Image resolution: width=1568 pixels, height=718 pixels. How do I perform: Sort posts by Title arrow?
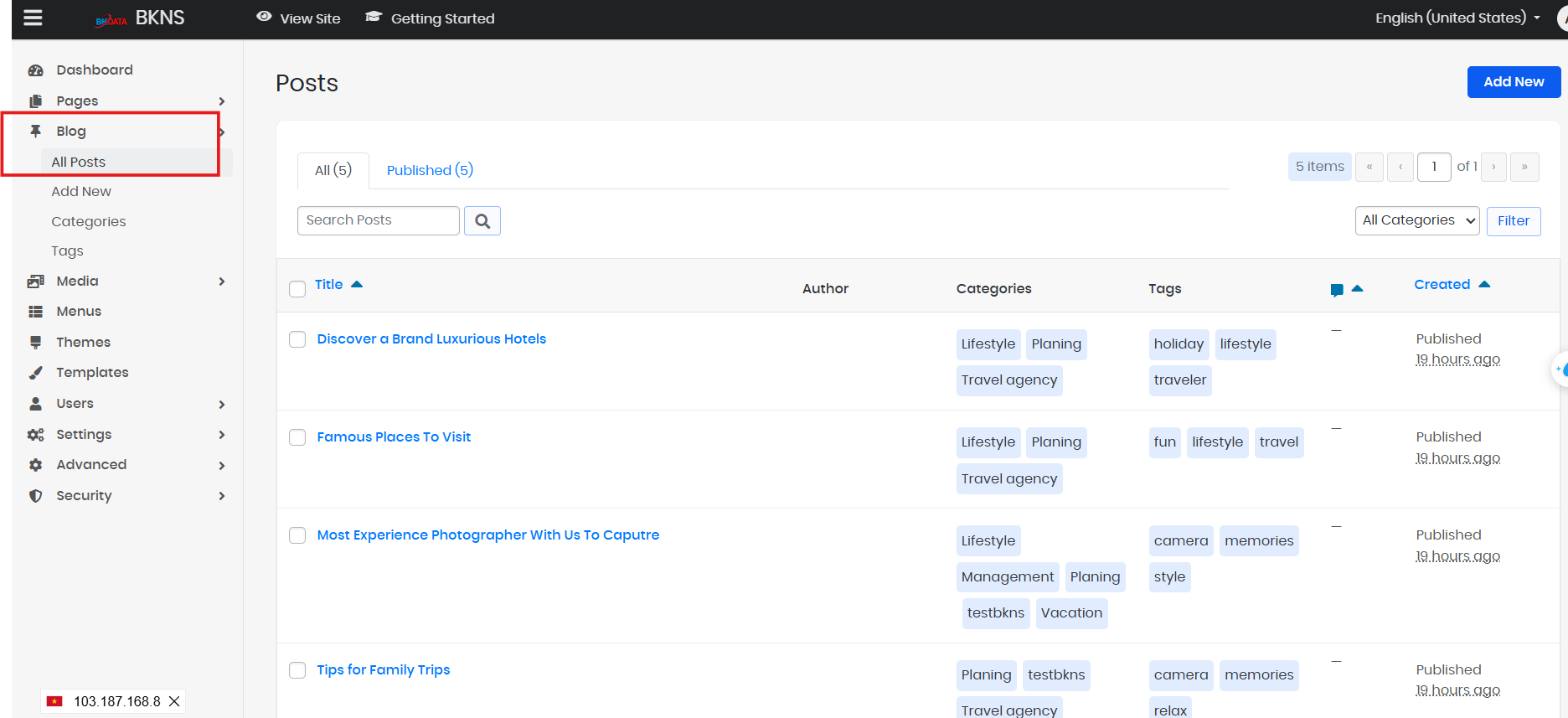[x=357, y=285]
